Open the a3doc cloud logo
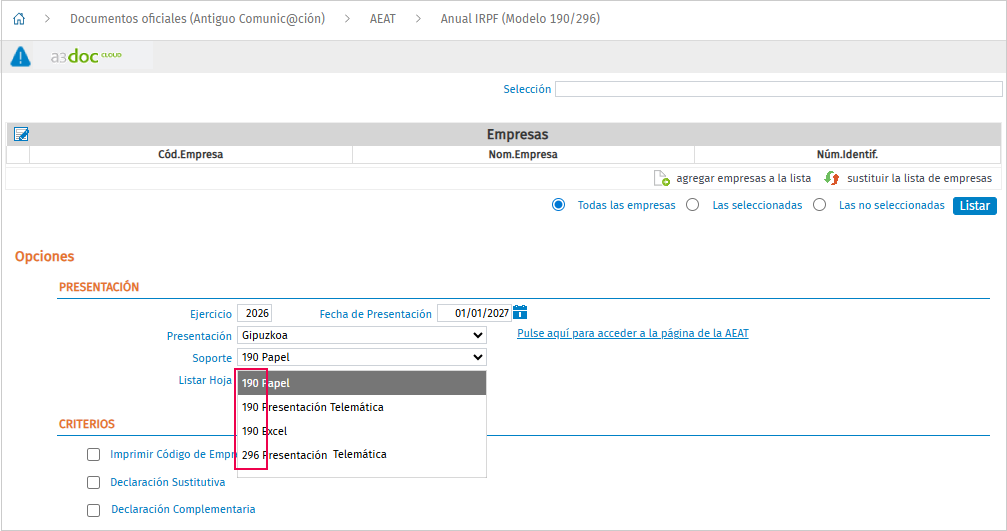This screenshot has width=1007, height=531. pos(86,57)
